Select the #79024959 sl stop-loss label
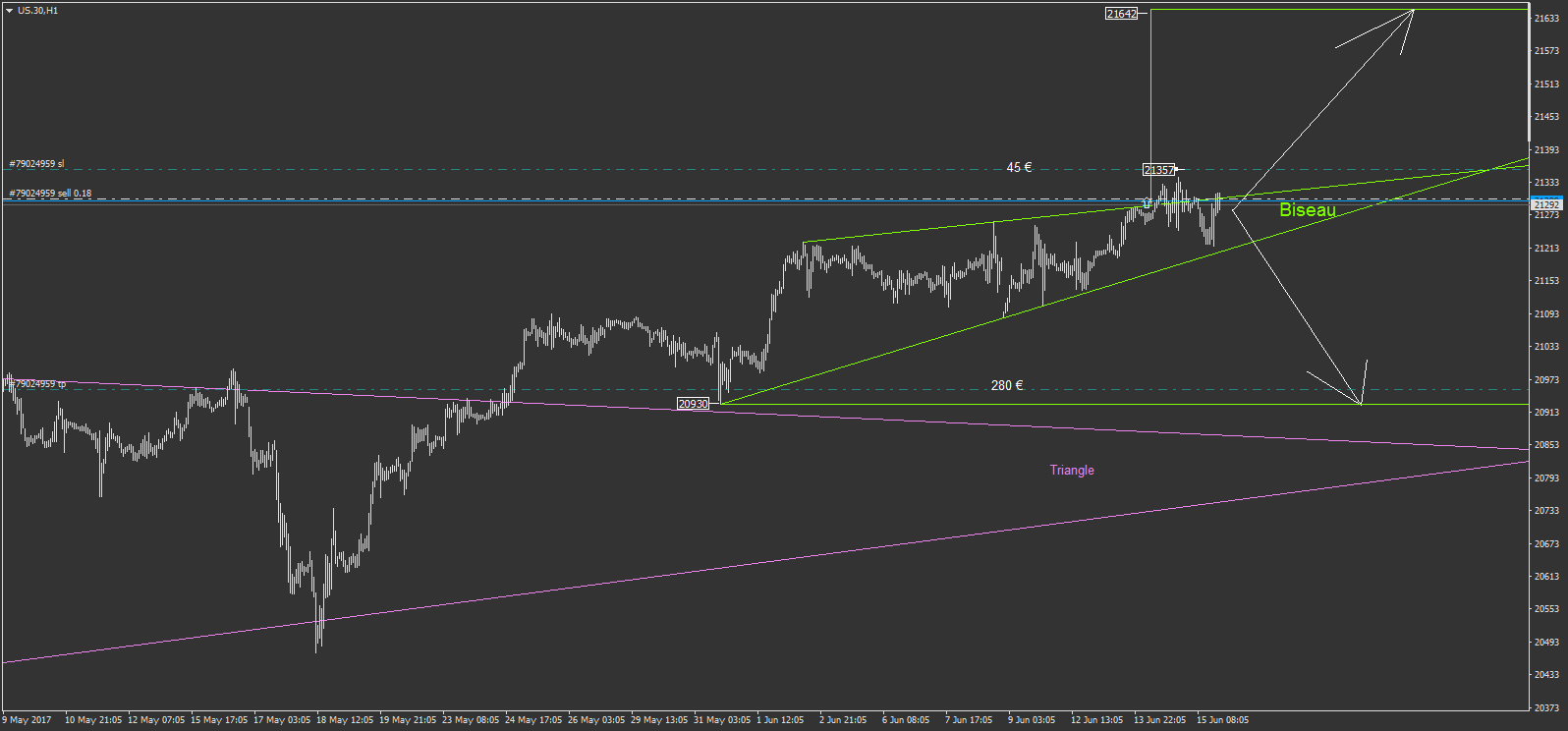1568x731 pixels. point(36,164)
